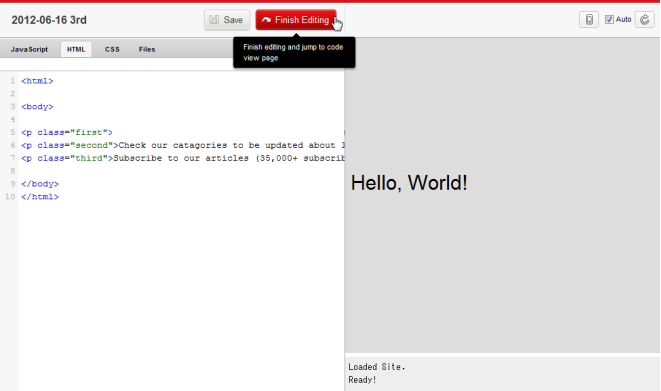
Task: Click the Save button
Action: (227, 20)
